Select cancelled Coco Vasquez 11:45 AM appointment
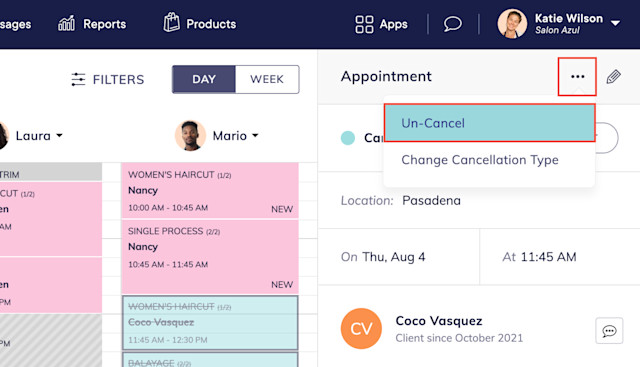This screenshot has height=367, width=640. pyautogui.click(x=210, y=323)
